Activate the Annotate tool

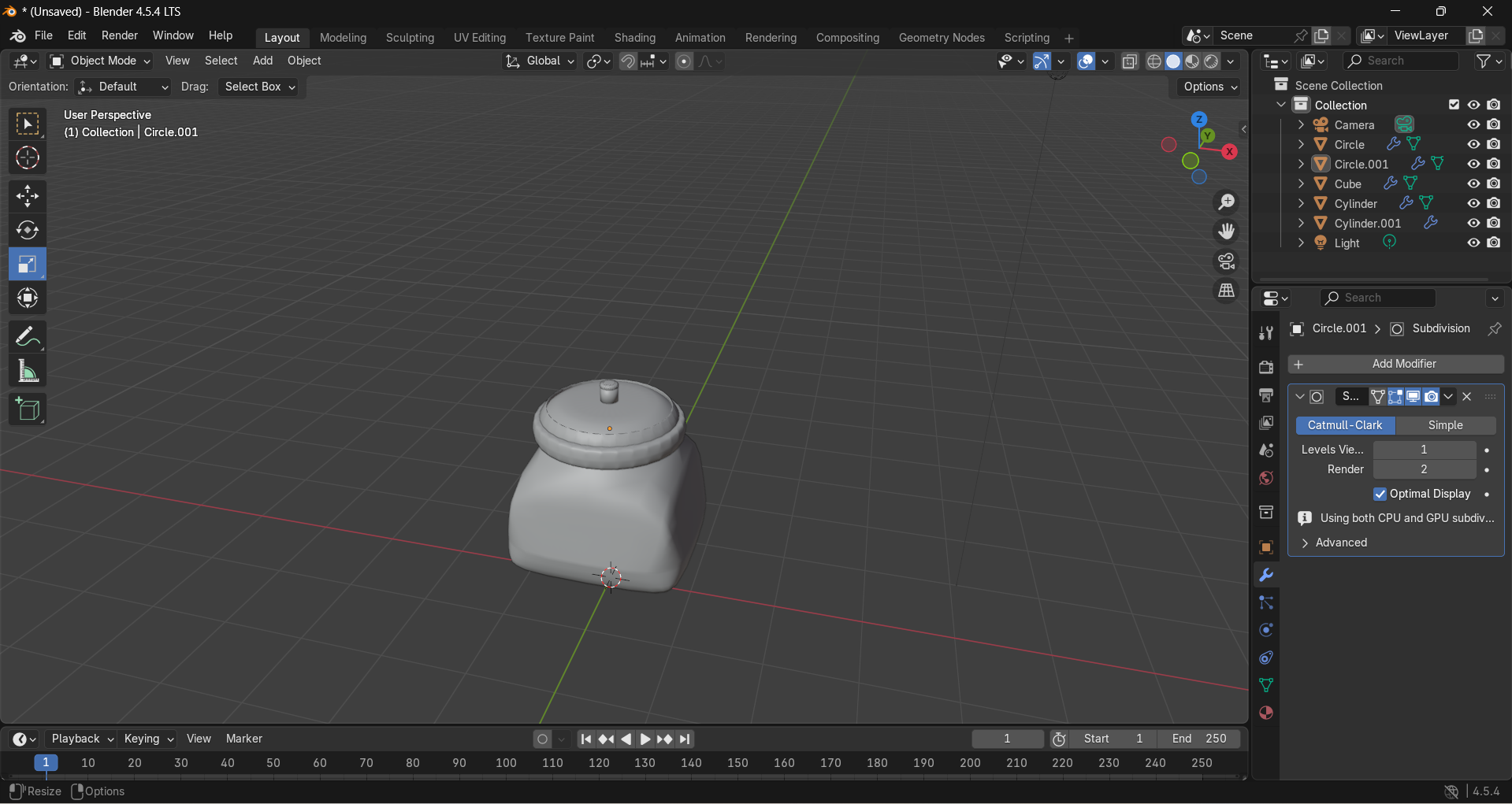[x=28, y=337]
